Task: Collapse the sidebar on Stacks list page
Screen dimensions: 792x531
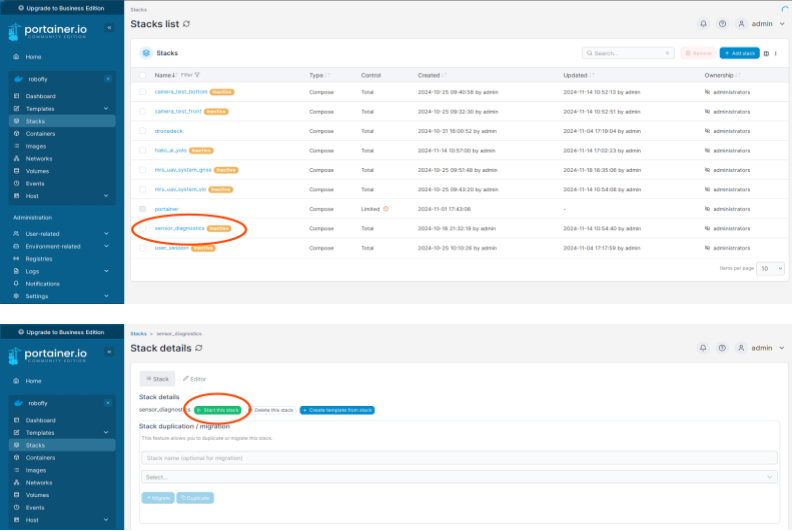Action: pos(109,28)
